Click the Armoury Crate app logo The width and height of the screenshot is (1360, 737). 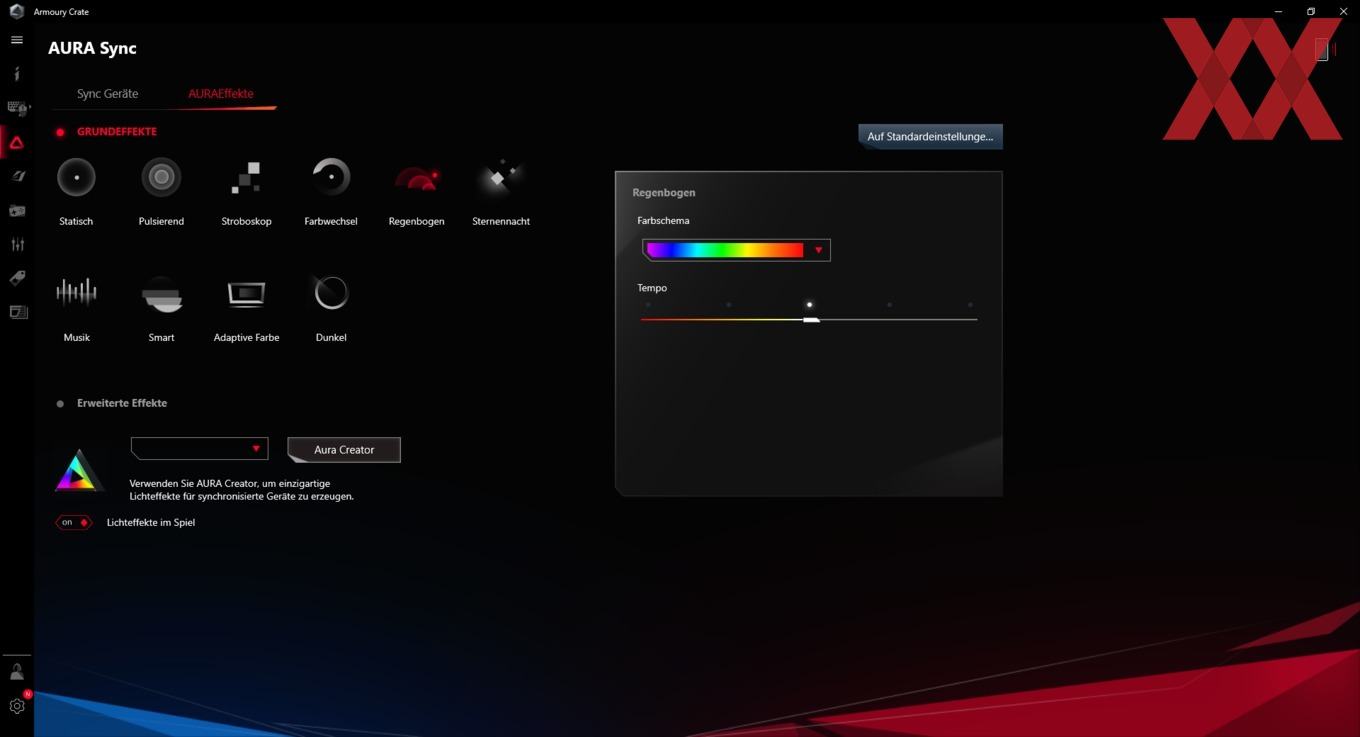(x=16, y=11)
